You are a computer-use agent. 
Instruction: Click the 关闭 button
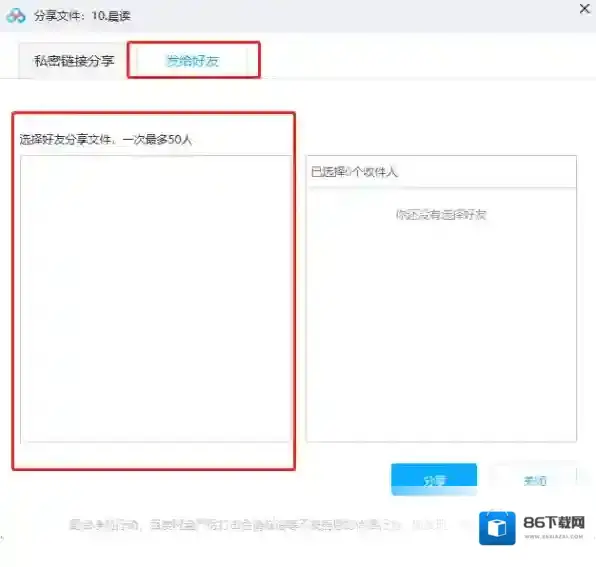pos(534,480)
